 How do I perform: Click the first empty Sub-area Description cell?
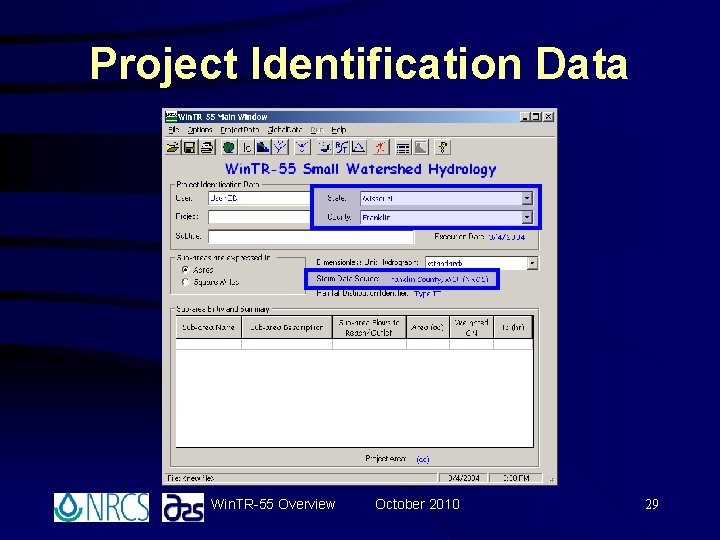287,344
